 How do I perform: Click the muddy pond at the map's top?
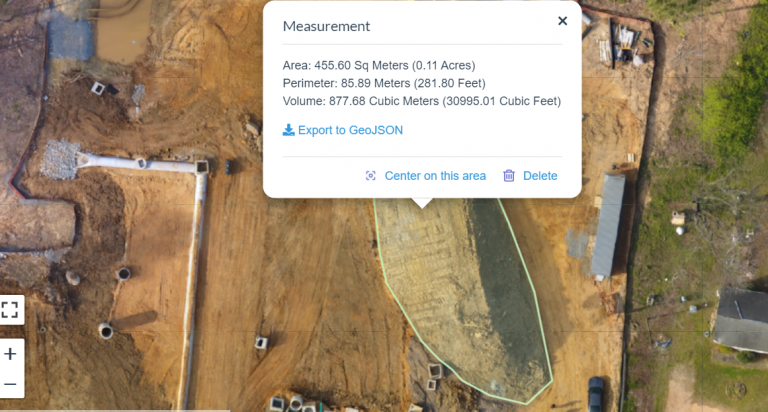tap(123, 29)
